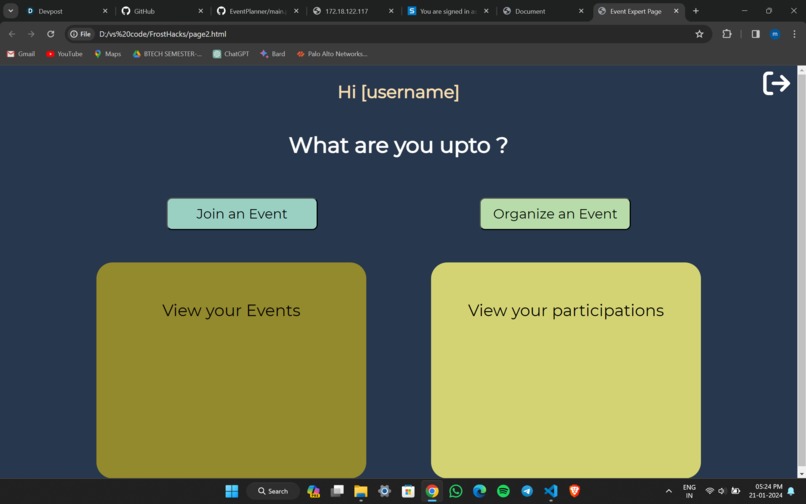The image size is (806, 504).
Task: Open the Palo Alto Networks bookmark
Action: tap(332, 53)
